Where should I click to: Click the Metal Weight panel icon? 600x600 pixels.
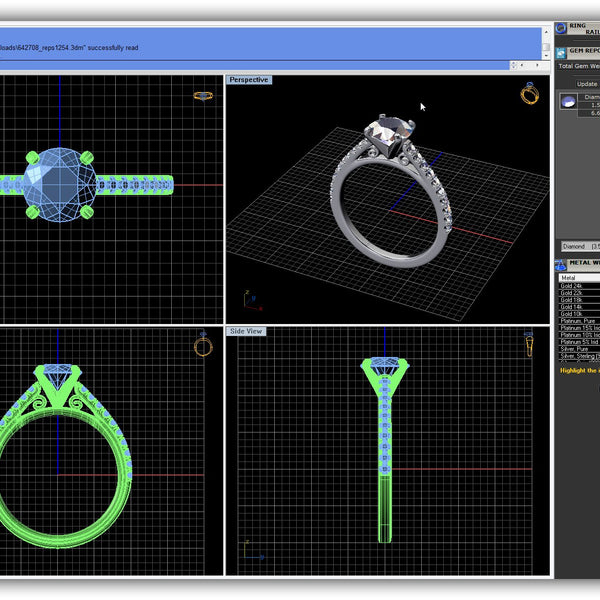(561, 264)
